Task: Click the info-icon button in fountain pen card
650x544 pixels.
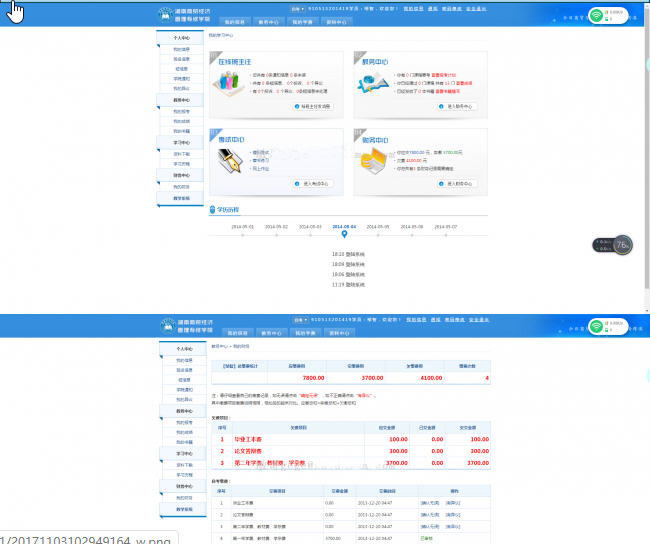Action: coord(312,184)
